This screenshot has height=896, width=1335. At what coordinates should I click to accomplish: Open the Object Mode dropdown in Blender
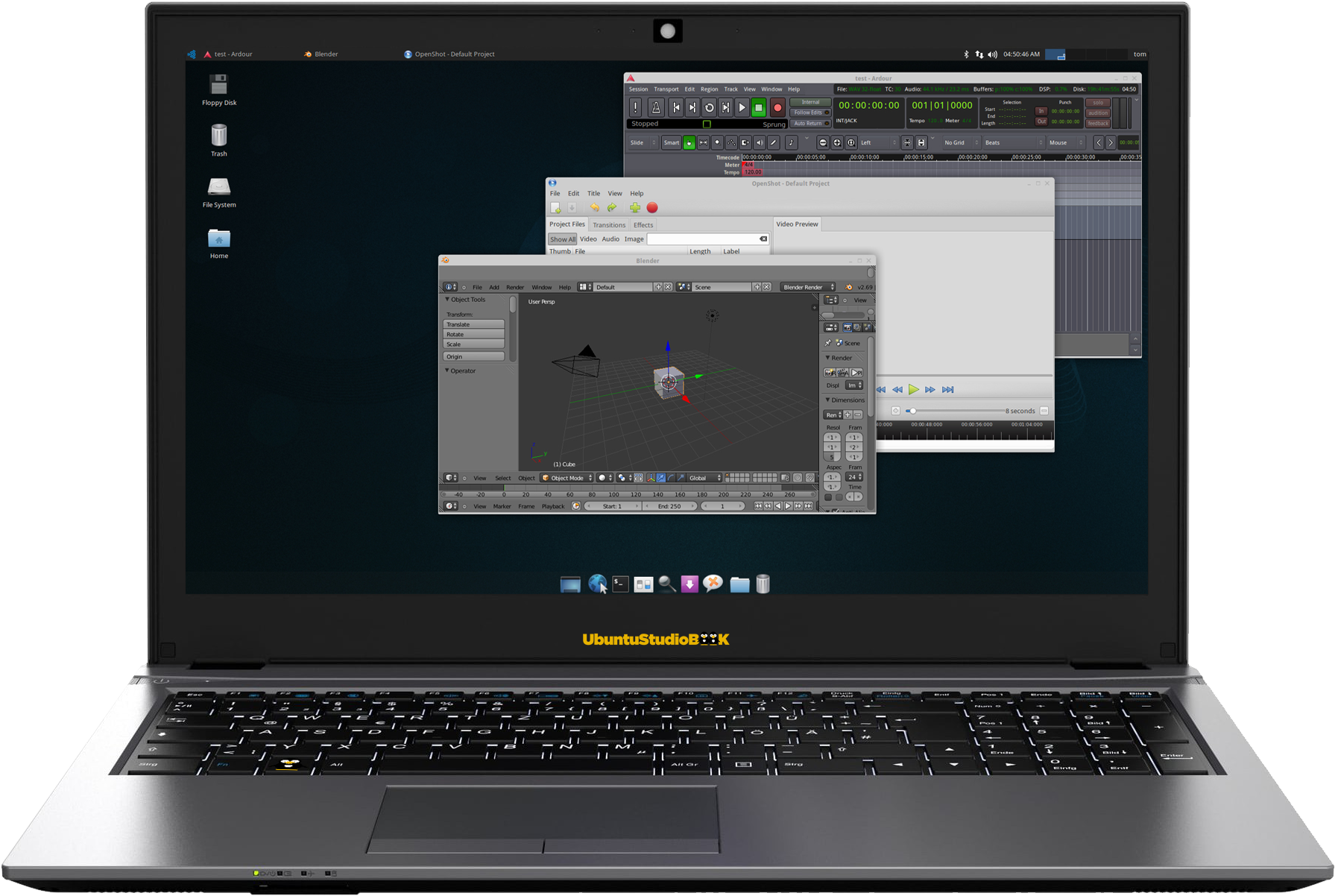[567, 478]
